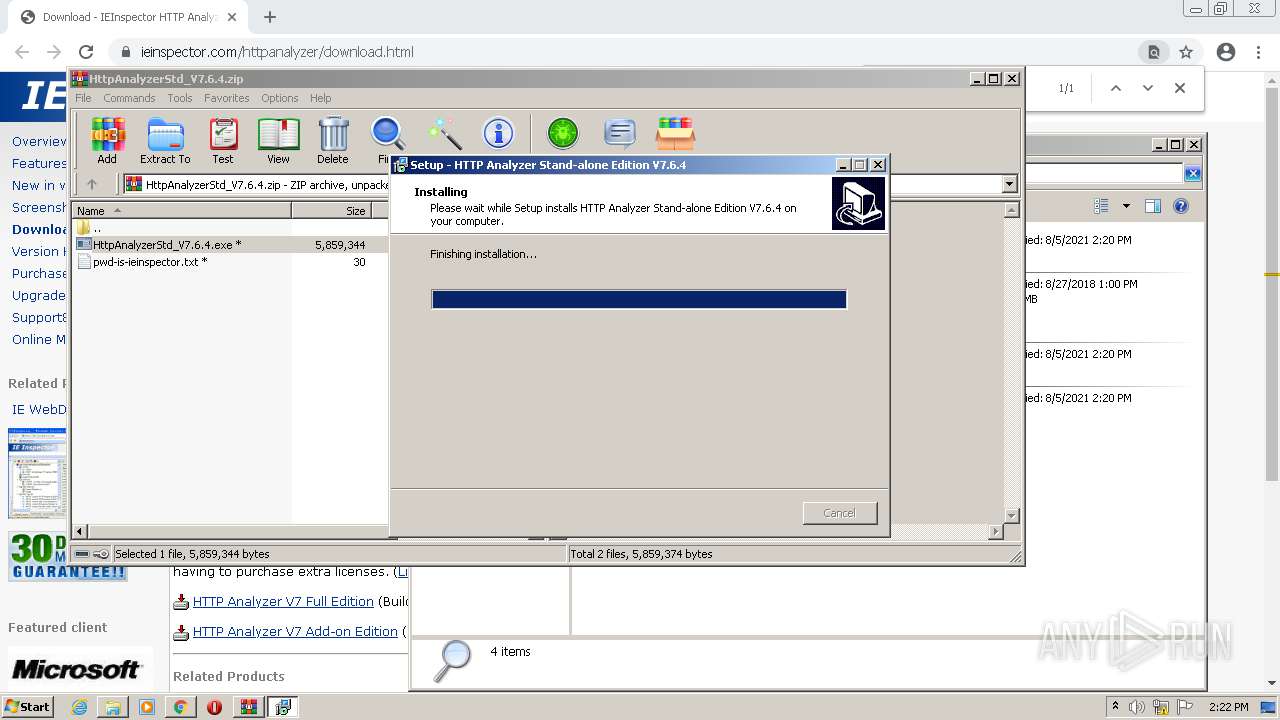The width and height of the screenshot is (1280, 720).
Task: Click the Chrome back arrow
Action: (x=22, y=52)
